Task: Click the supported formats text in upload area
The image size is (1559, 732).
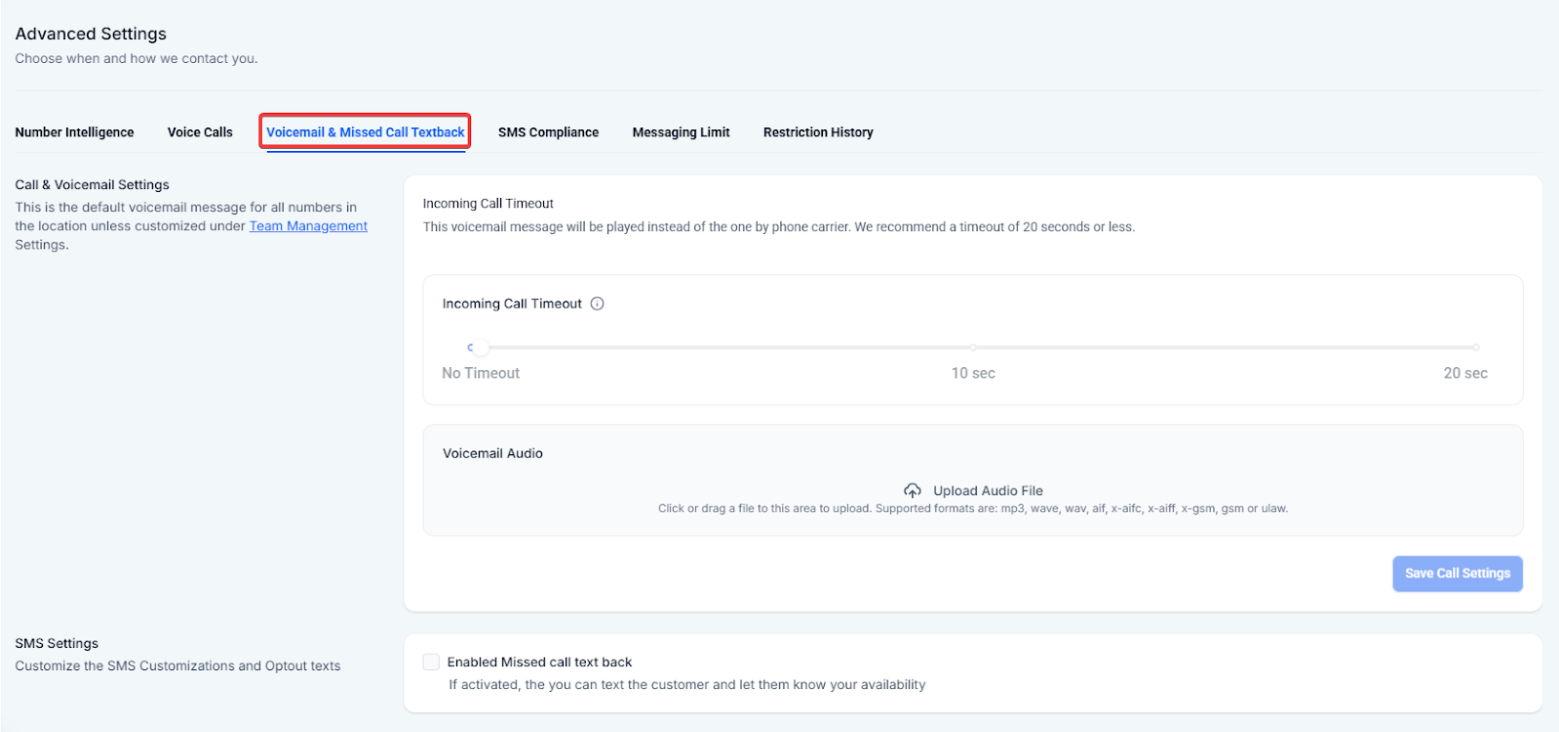Action: (972, 509)
